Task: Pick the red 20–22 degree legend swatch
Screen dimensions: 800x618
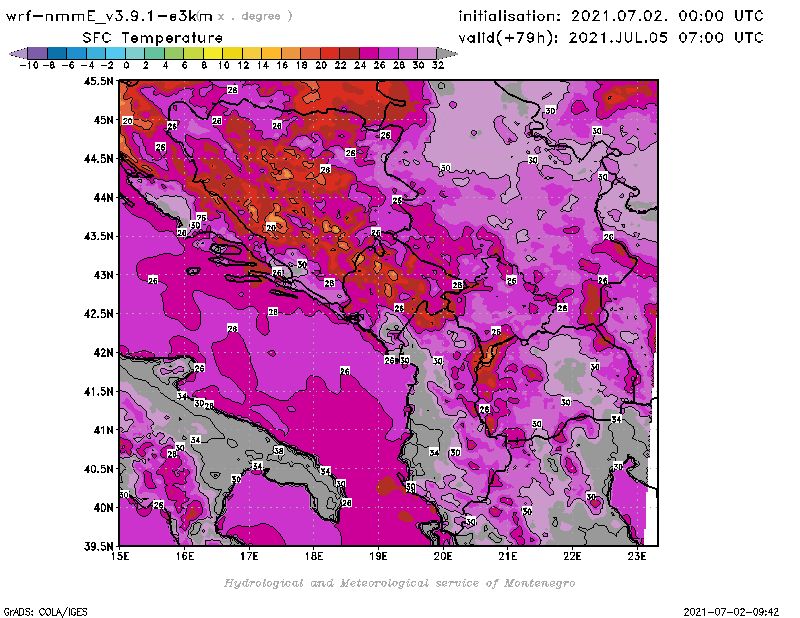Action: coord(330,53)
